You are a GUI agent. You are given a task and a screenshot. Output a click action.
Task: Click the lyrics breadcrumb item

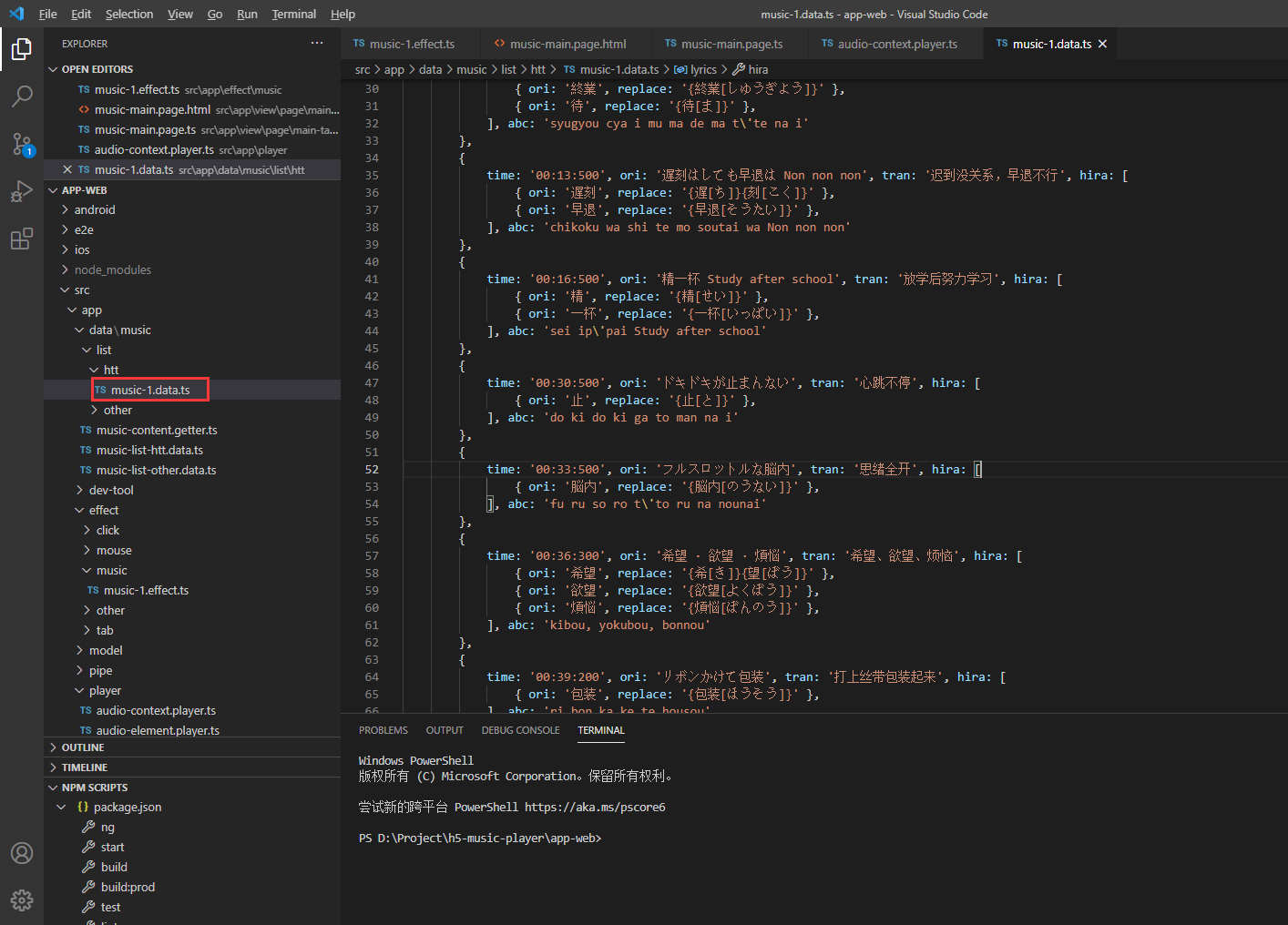703,69
